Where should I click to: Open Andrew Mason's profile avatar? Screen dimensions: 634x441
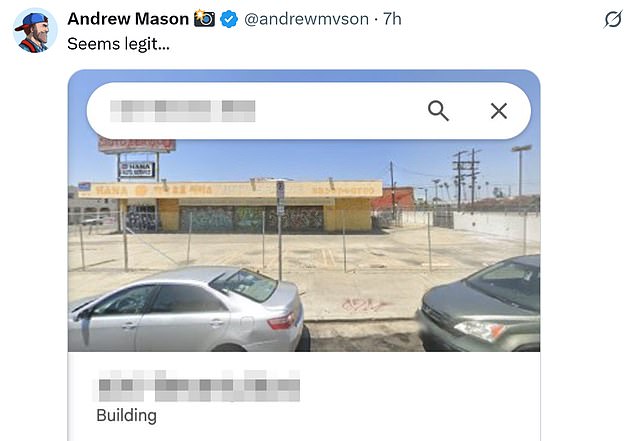click(x=35, y=32)
